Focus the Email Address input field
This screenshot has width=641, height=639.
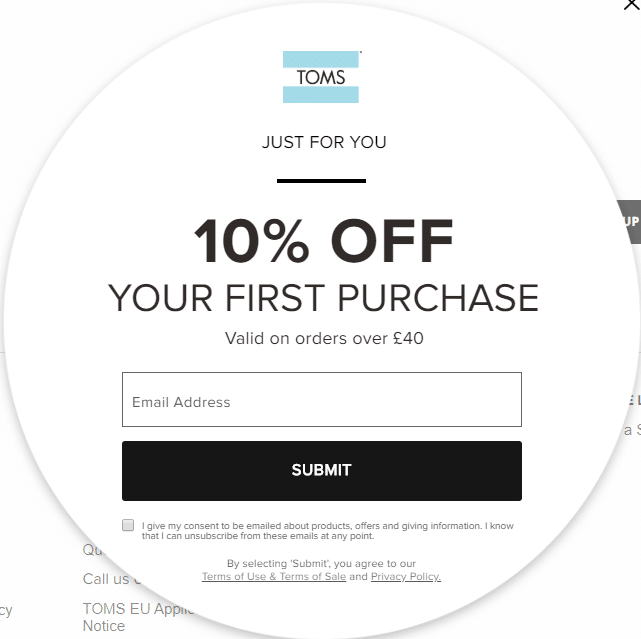322,399
